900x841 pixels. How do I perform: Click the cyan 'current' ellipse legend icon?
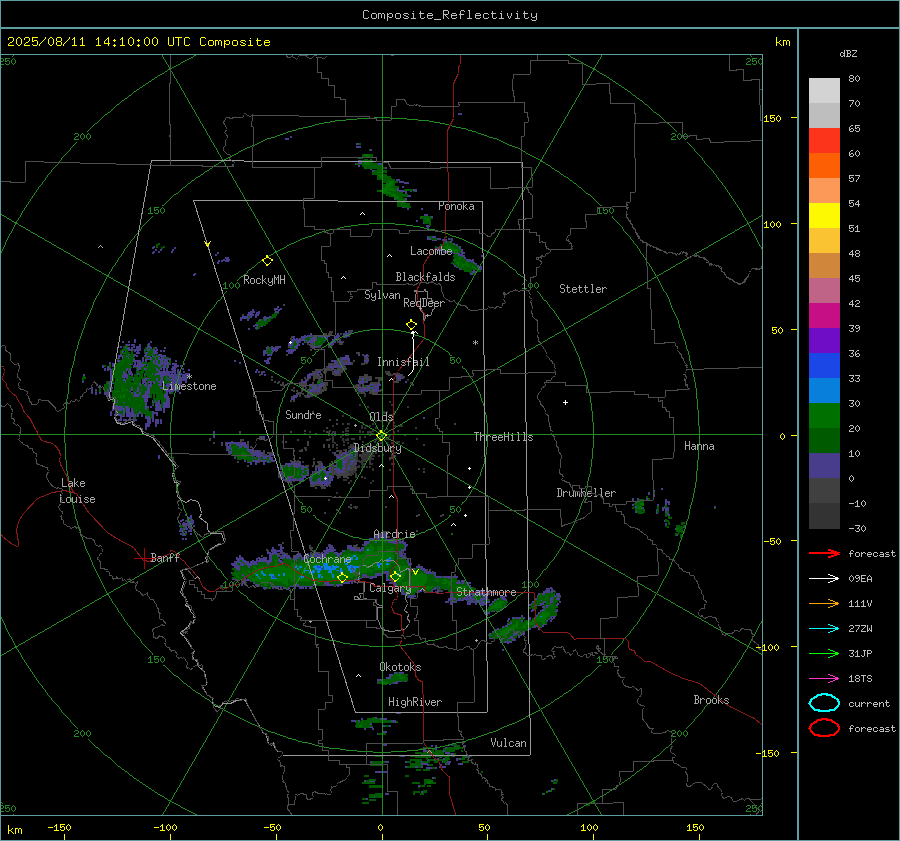[824, 703]
